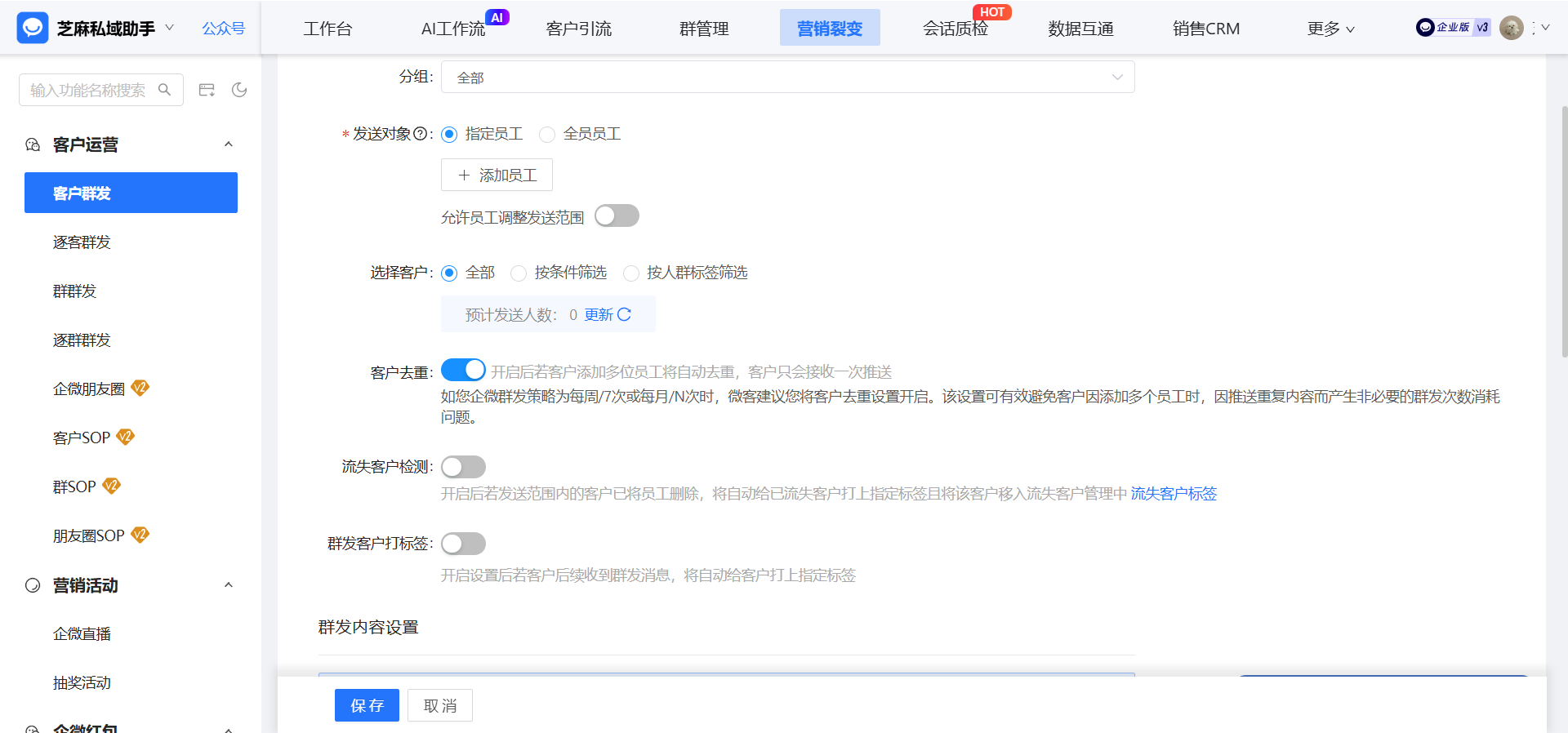Click V2 badge next to 群SOP
The width and height of the screenshot is (1568, 733).
click(111, 486)
